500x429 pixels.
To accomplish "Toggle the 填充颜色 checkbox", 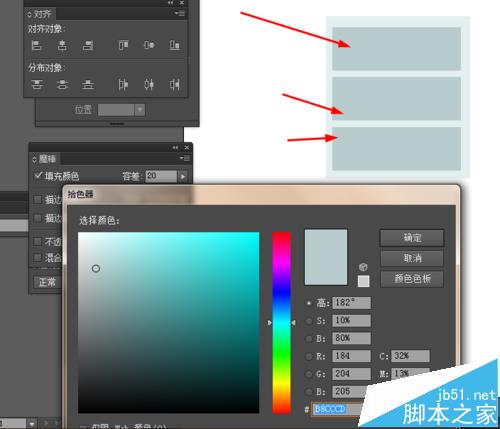I will coord(38,175).
